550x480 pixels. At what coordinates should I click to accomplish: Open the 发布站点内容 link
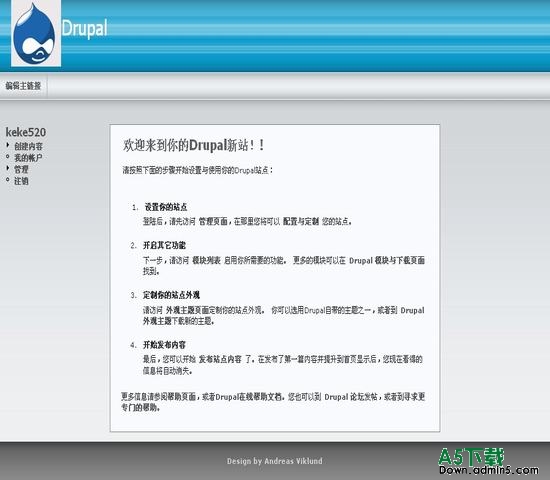(x=220, y=359)
